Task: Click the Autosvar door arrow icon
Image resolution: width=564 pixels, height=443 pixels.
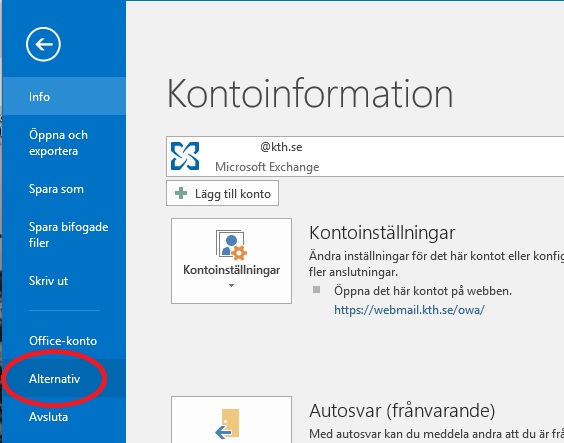Action: point(227,424)
